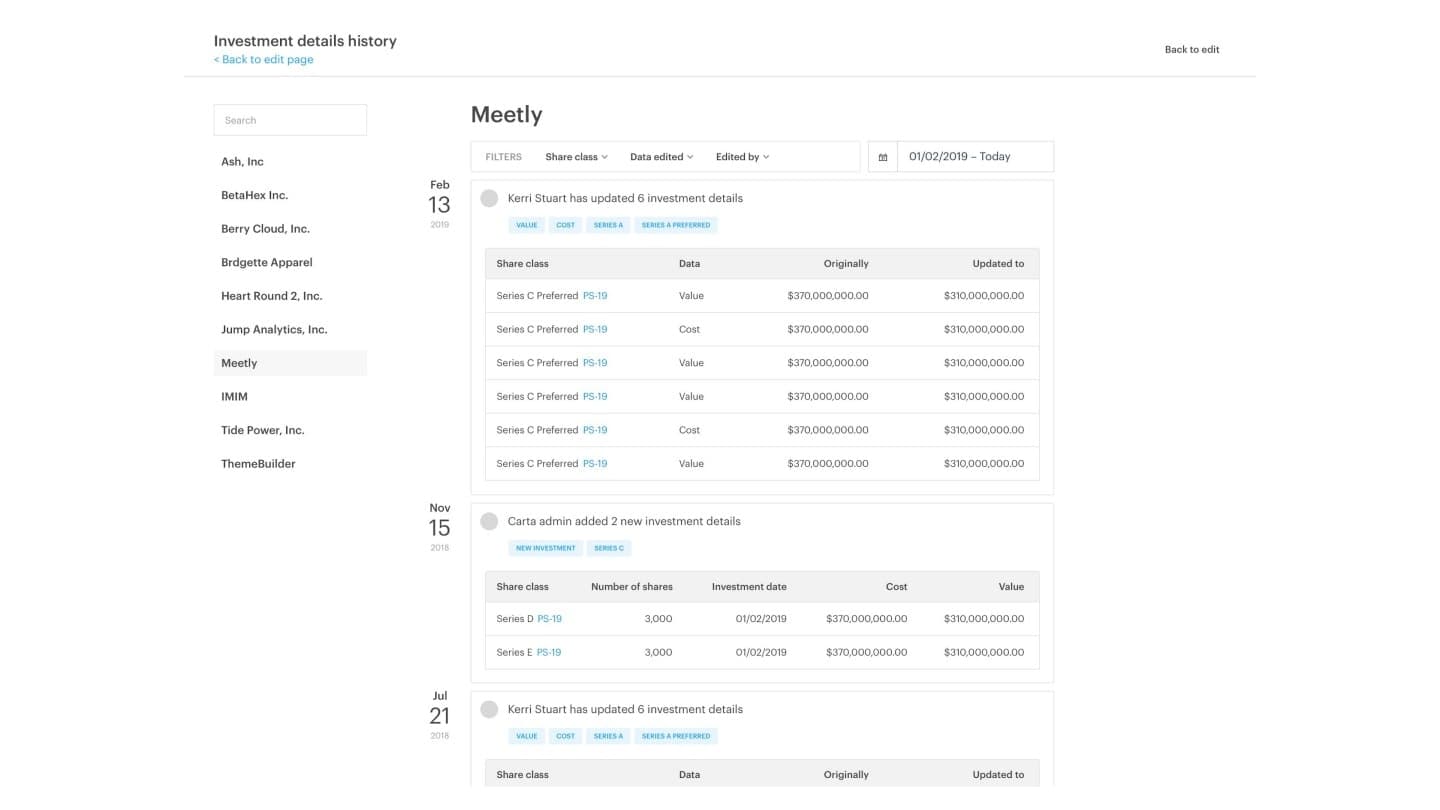This screenshot has width=1440, height=810.
Task: Select Jump Analytics, Inc. company
Action: (274, 330)
